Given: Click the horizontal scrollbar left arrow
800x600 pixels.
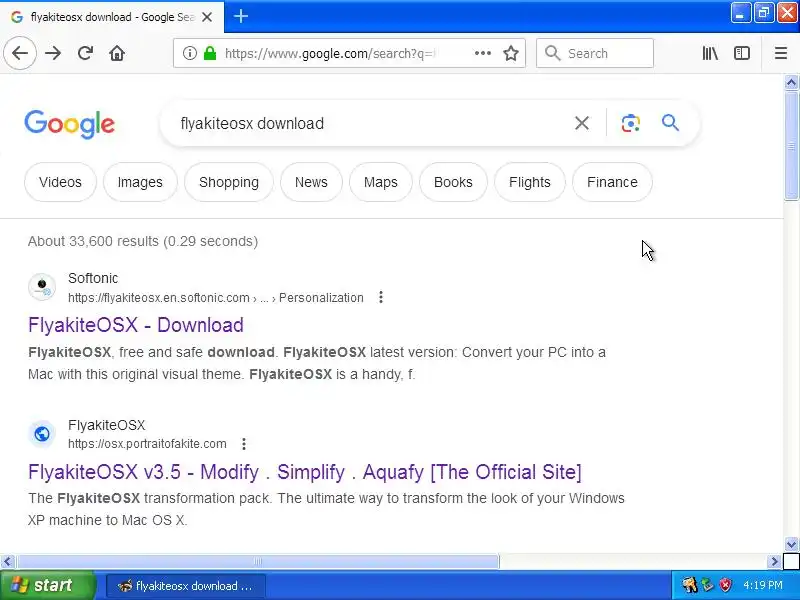Looking at the screenshot, I should click(7, 562).
